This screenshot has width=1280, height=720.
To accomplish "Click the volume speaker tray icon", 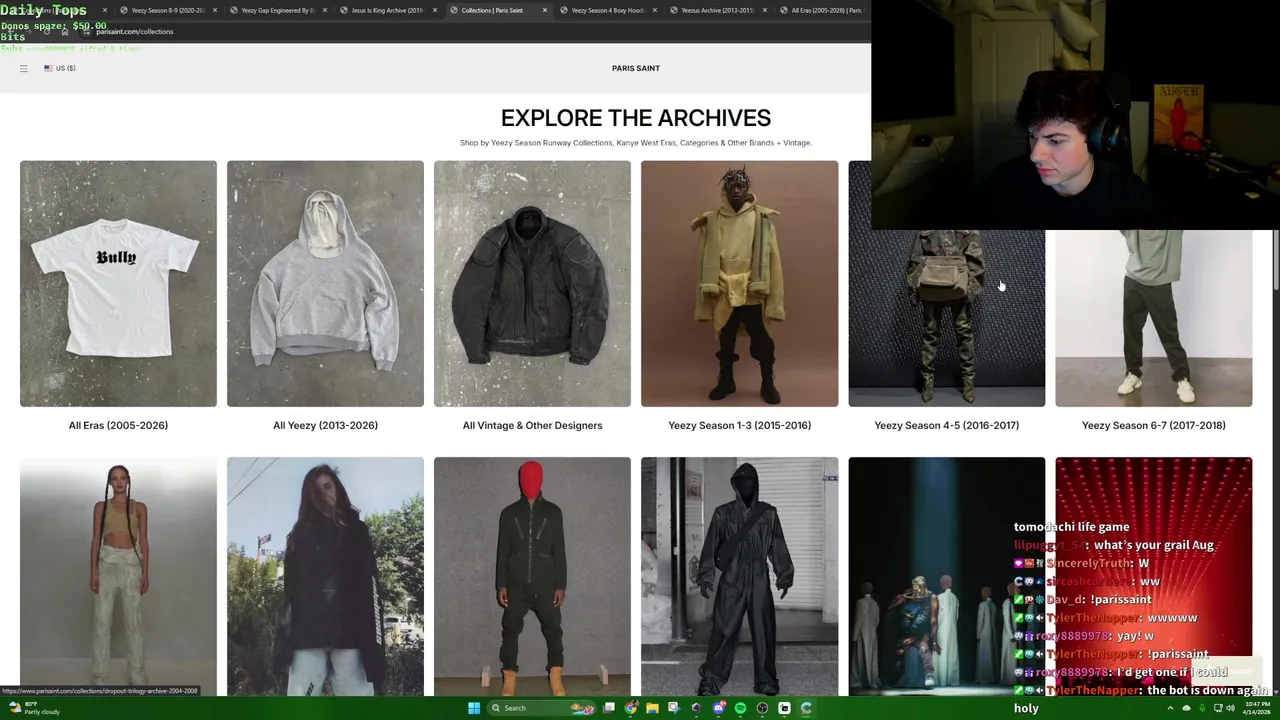I will tap(1230, 708).
